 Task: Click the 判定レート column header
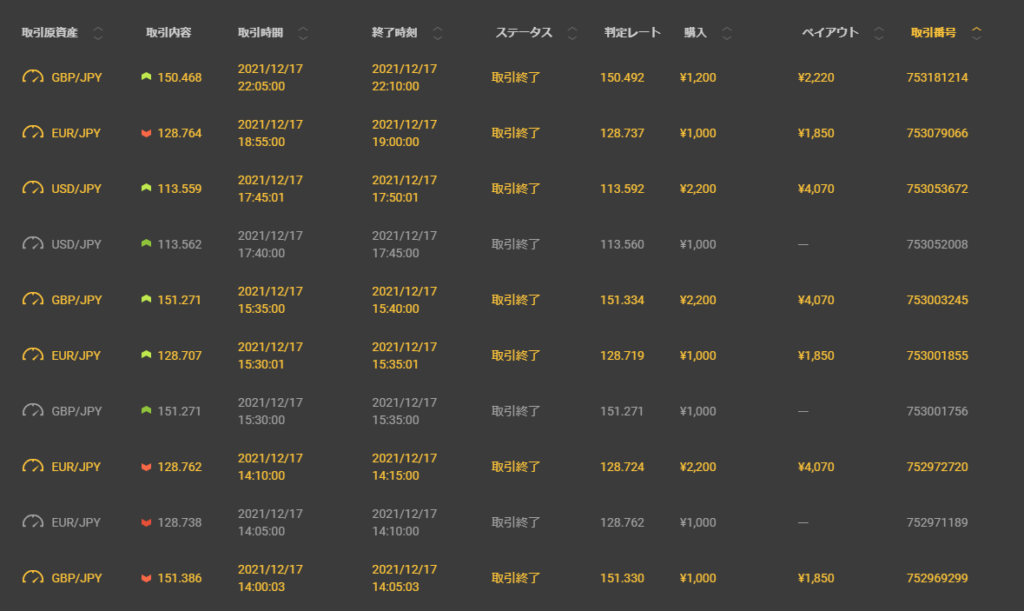coord(632,33)
